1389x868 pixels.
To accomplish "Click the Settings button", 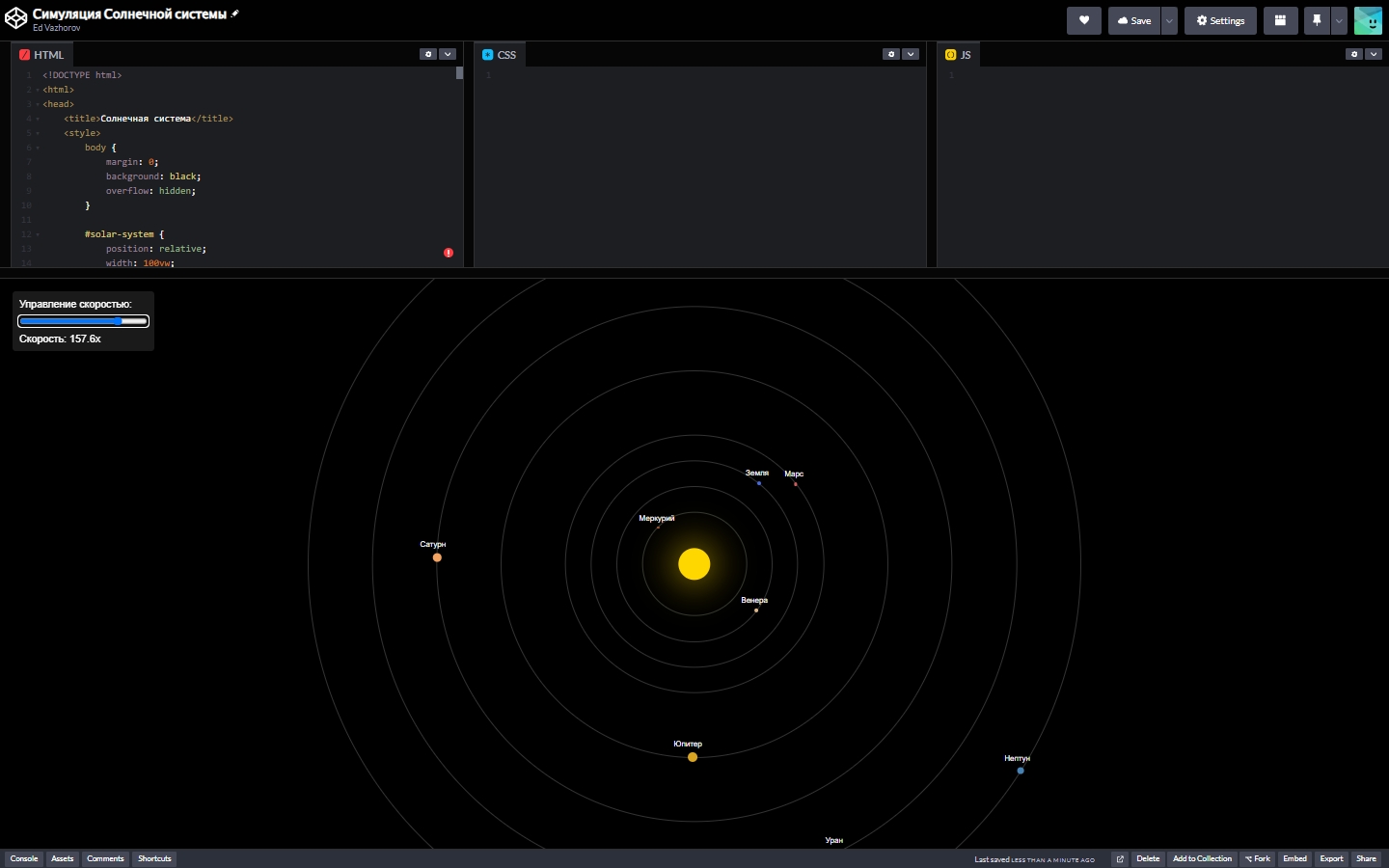I will [x=1220, y=20].
